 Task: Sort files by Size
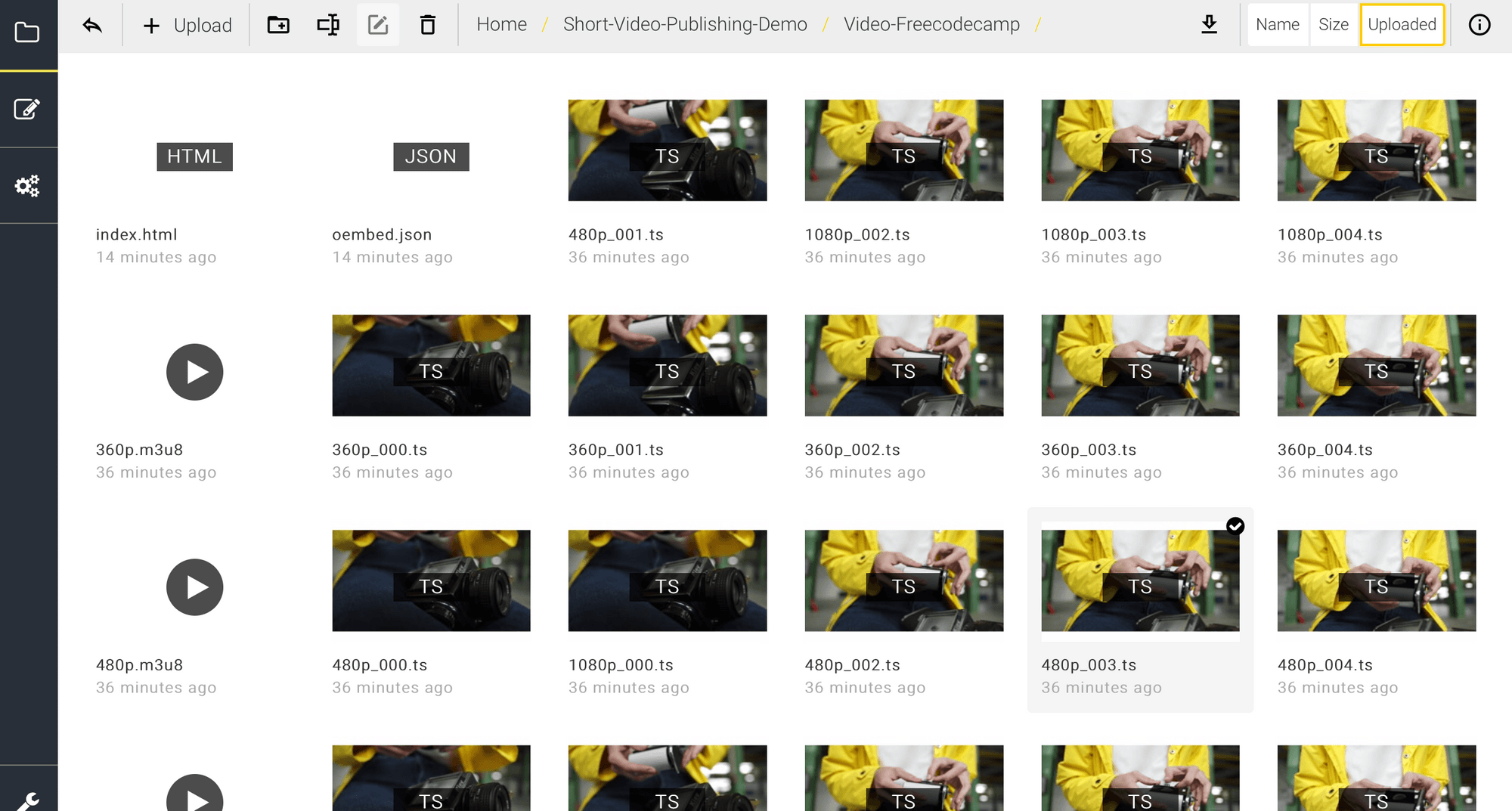click(x=1333, y=25)
